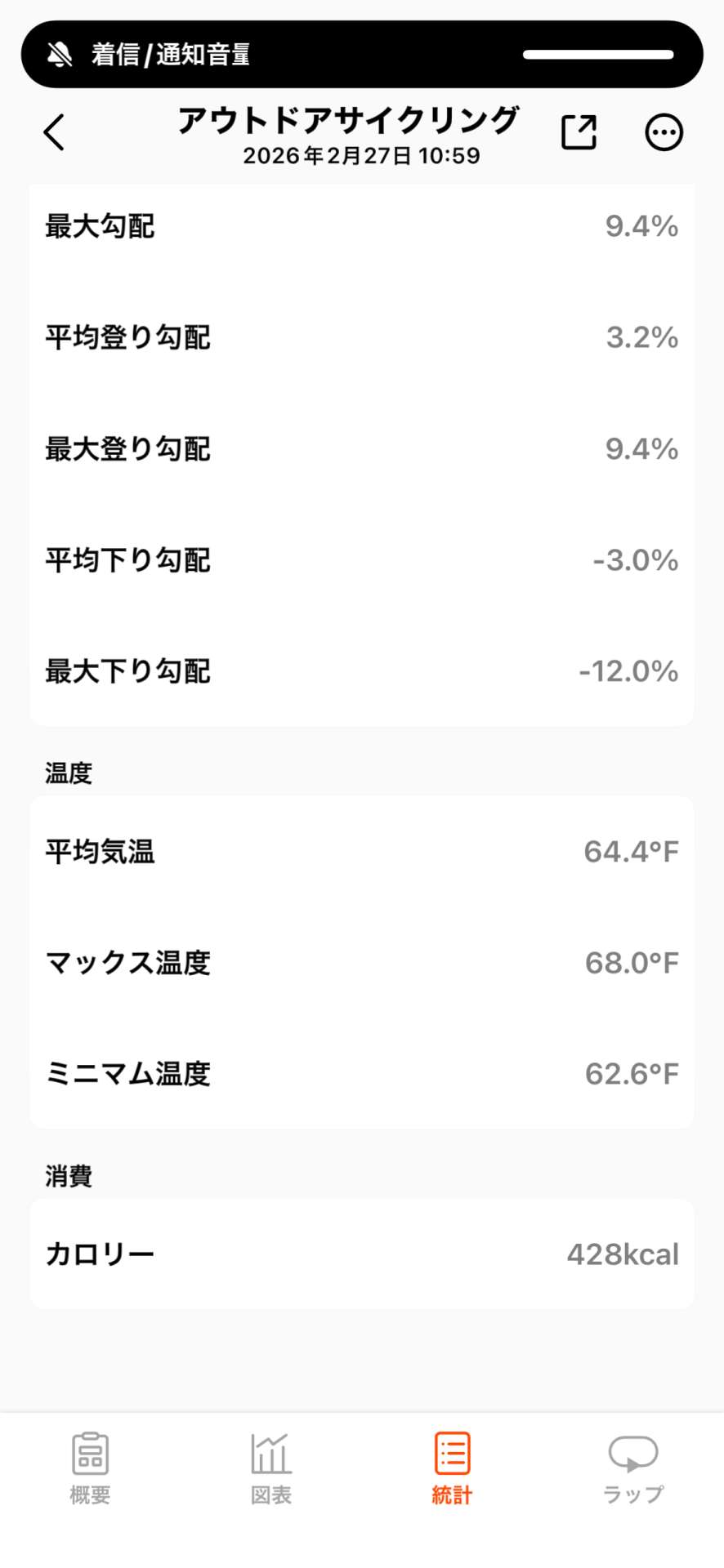Tap the muted bell icon
Screen dimensions: 724x1568
pyautogui.click(x=60, y=55)
